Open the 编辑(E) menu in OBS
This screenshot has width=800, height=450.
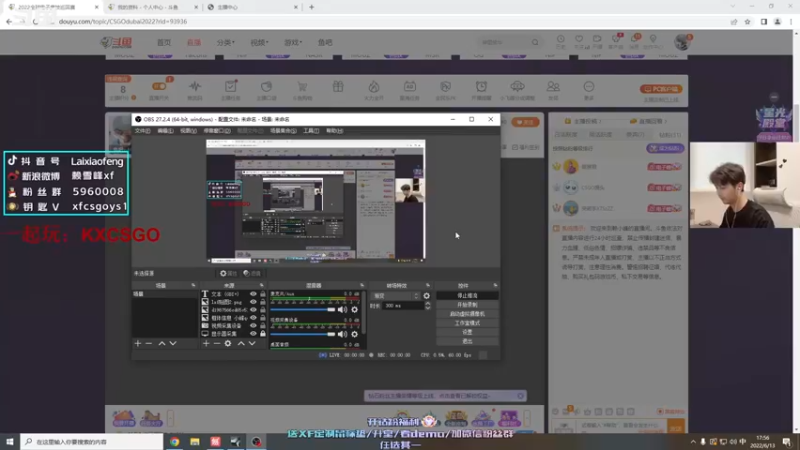pos(165,131)
